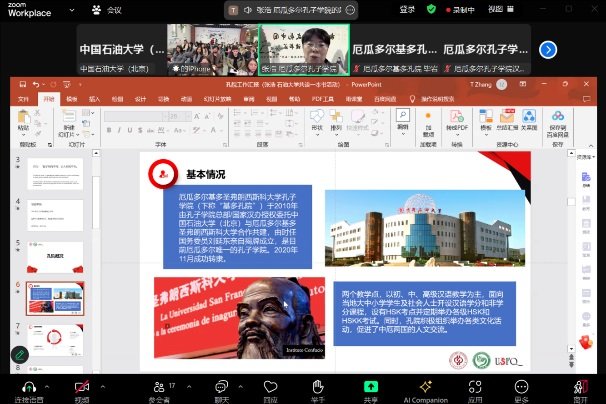Click the slide panel scroll-up arrow
This screenshot has height=404, width=606.
[x=96, y=153]
